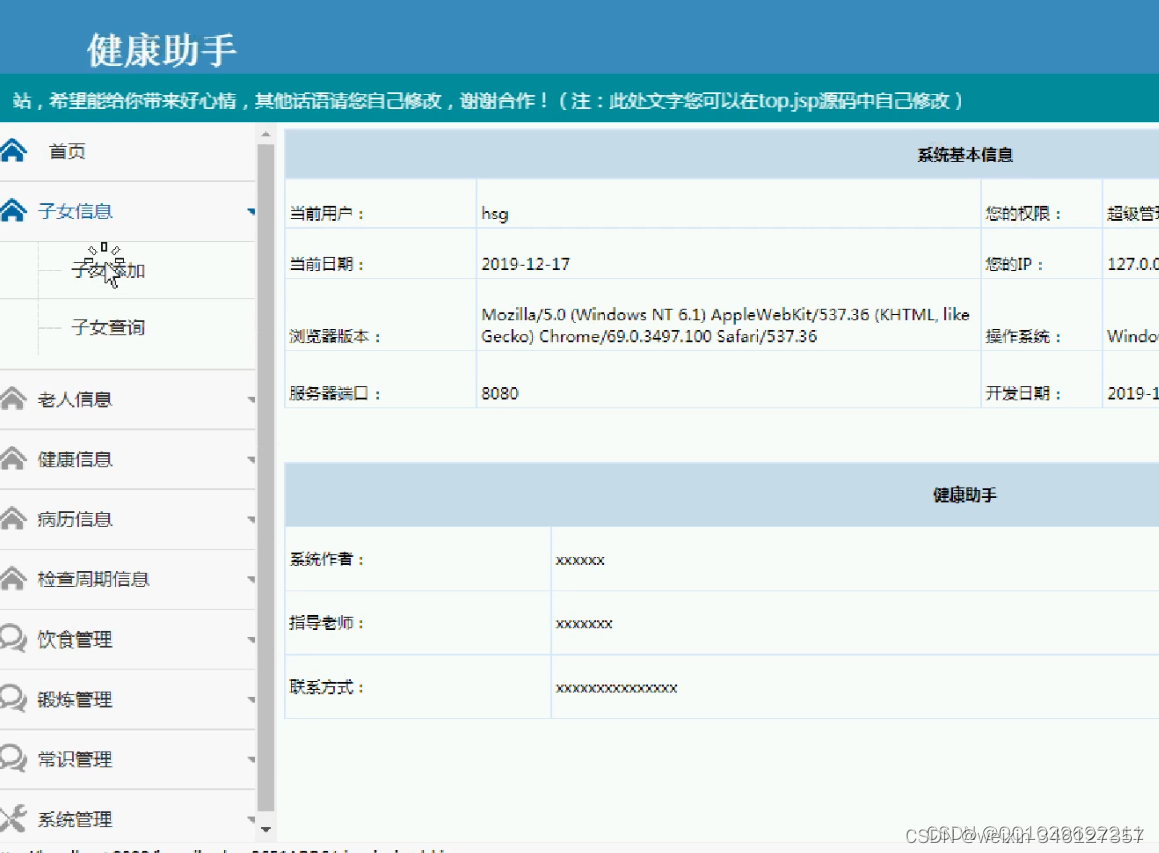Open the 子女添加 page
This screenshot has height=853, width=1159.
coord(103,268)
